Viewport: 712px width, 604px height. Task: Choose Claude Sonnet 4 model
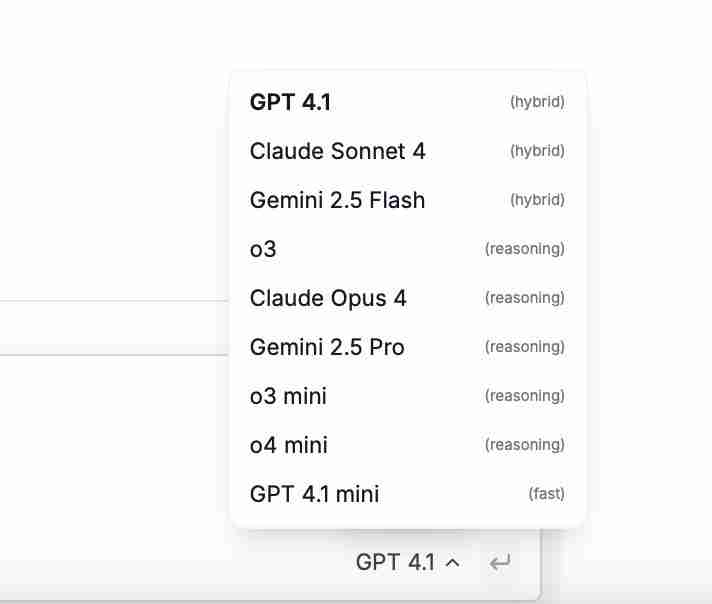click(337, 151)
